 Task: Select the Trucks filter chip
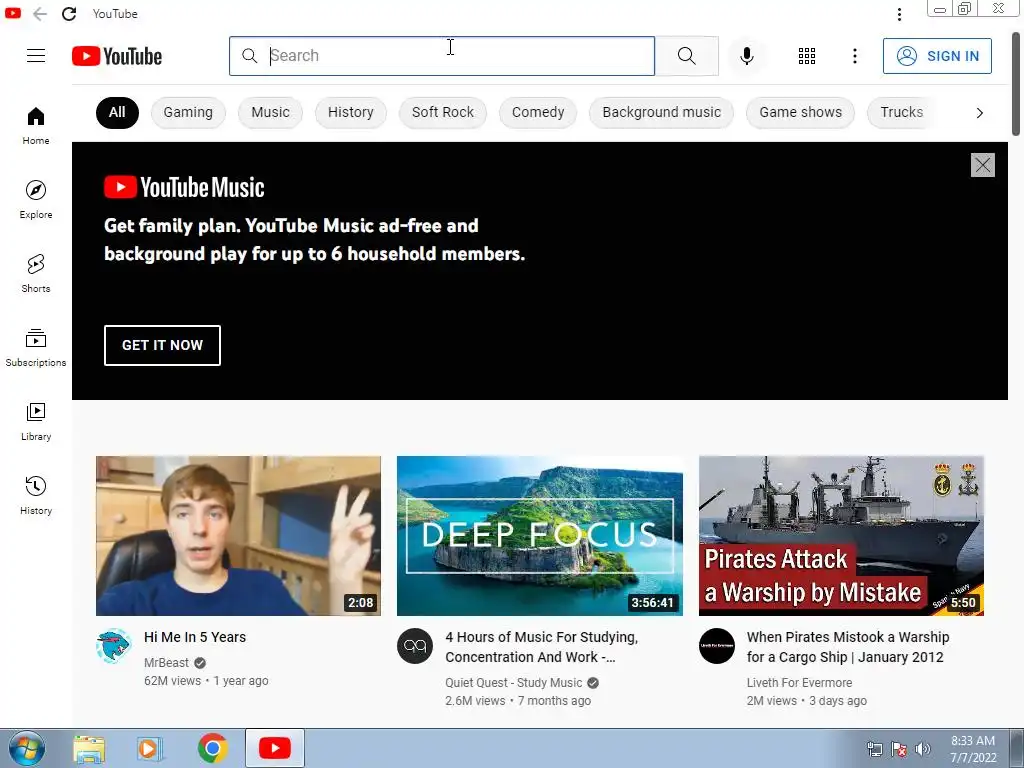901,112
